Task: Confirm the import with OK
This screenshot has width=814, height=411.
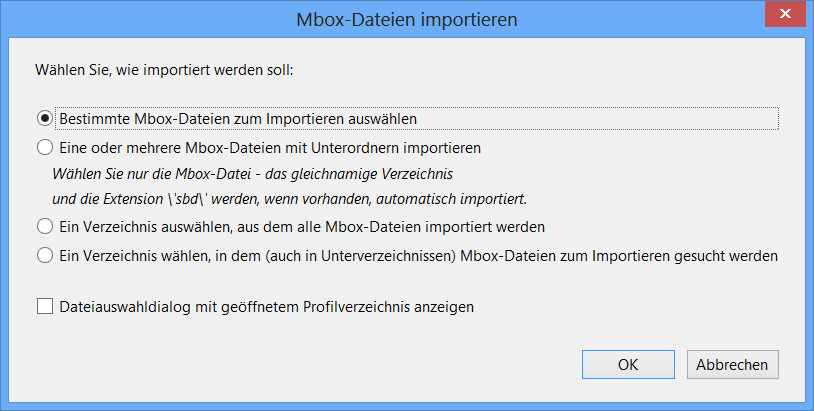Action: pos(628,365)
